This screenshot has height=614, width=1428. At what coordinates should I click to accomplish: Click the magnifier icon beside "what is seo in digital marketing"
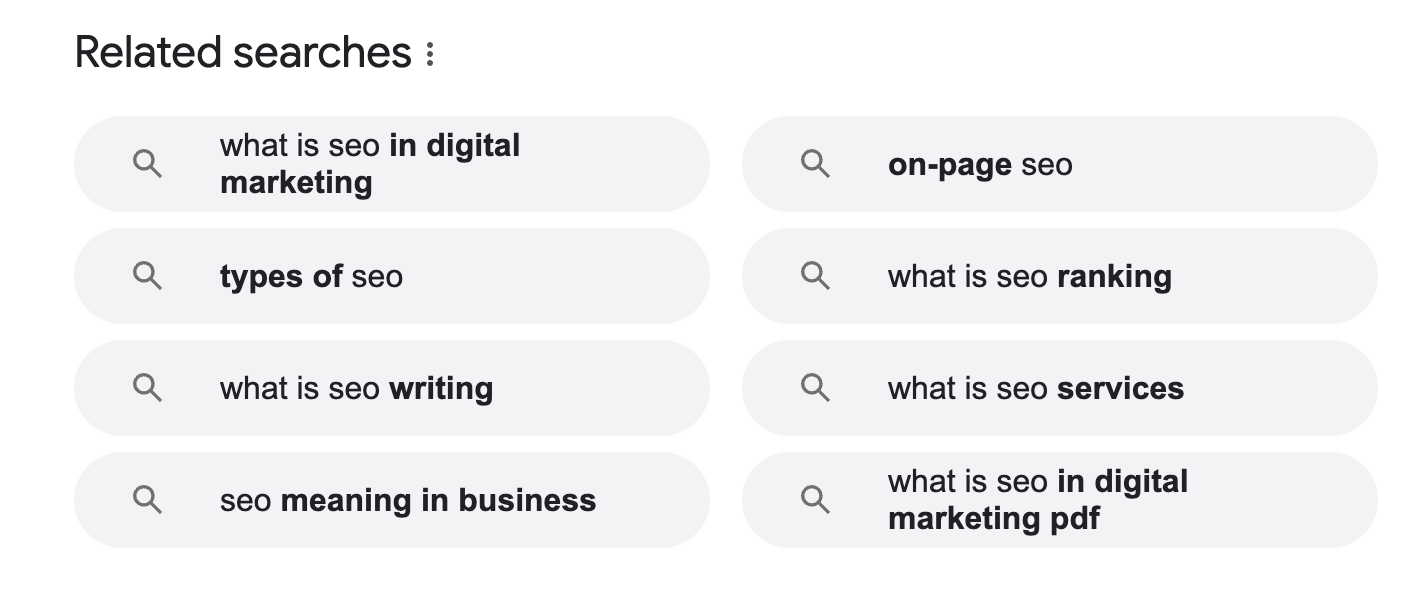click(147, 163)
